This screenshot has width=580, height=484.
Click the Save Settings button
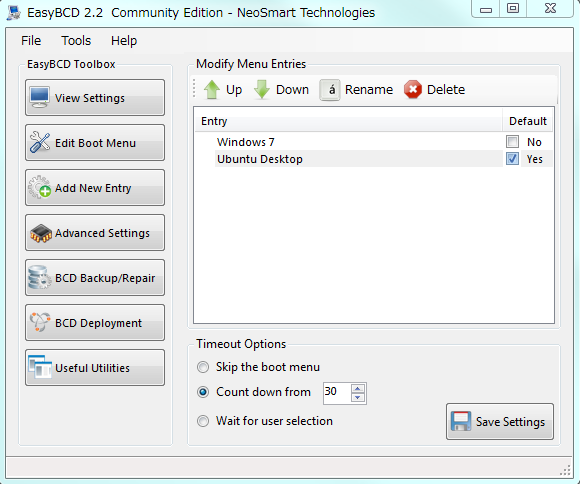(500, 421)
